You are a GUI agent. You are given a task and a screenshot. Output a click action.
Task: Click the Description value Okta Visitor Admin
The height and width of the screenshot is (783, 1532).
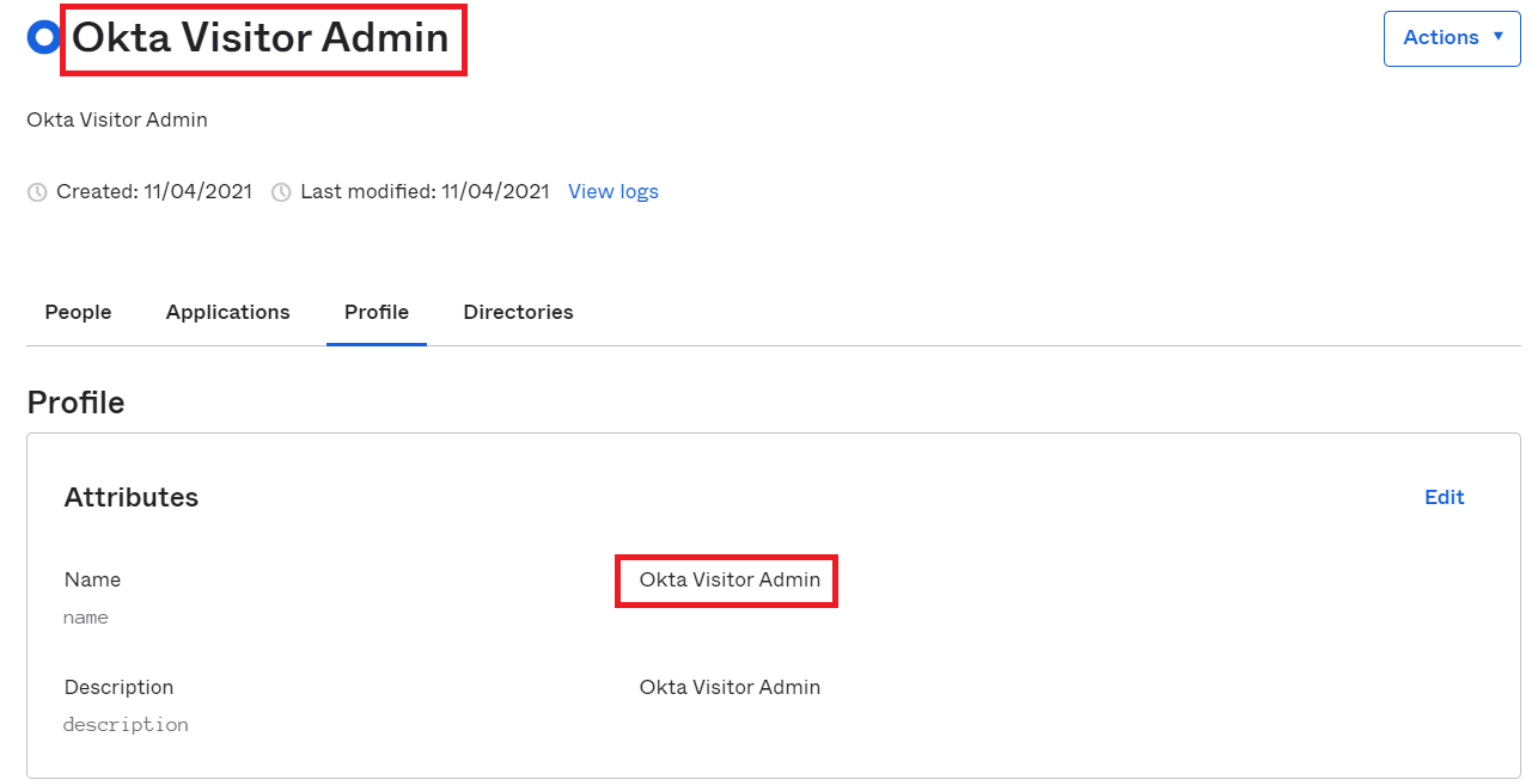click(x=730, y=688)
